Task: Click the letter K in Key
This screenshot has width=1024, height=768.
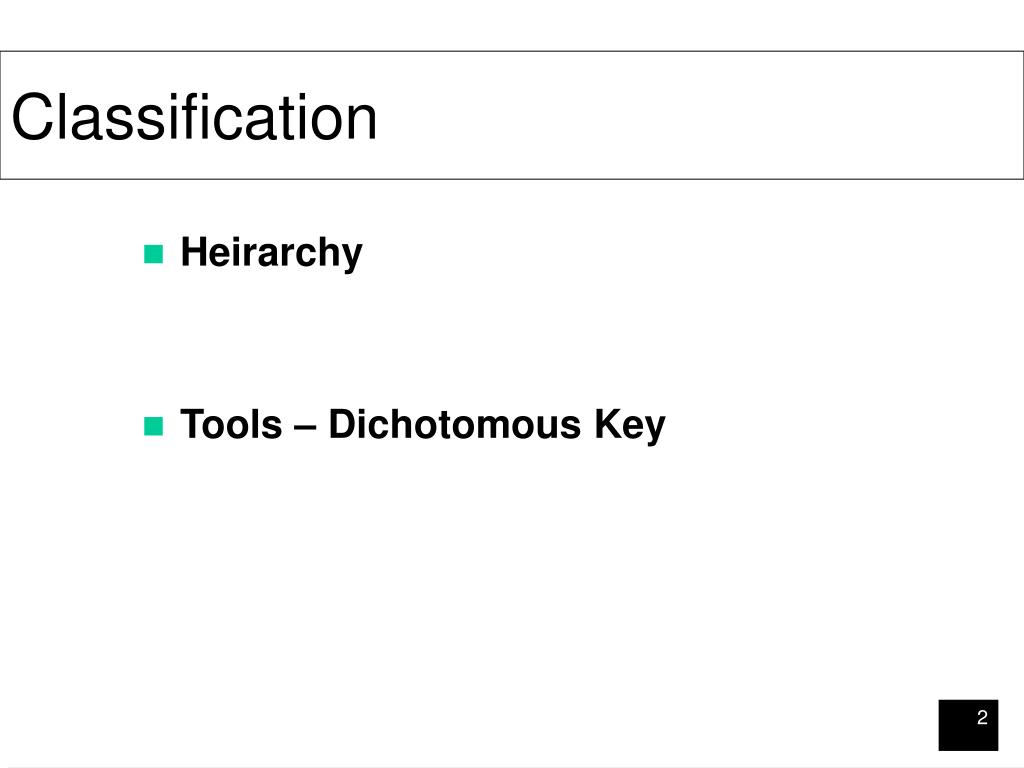Action: click(608, 424)
